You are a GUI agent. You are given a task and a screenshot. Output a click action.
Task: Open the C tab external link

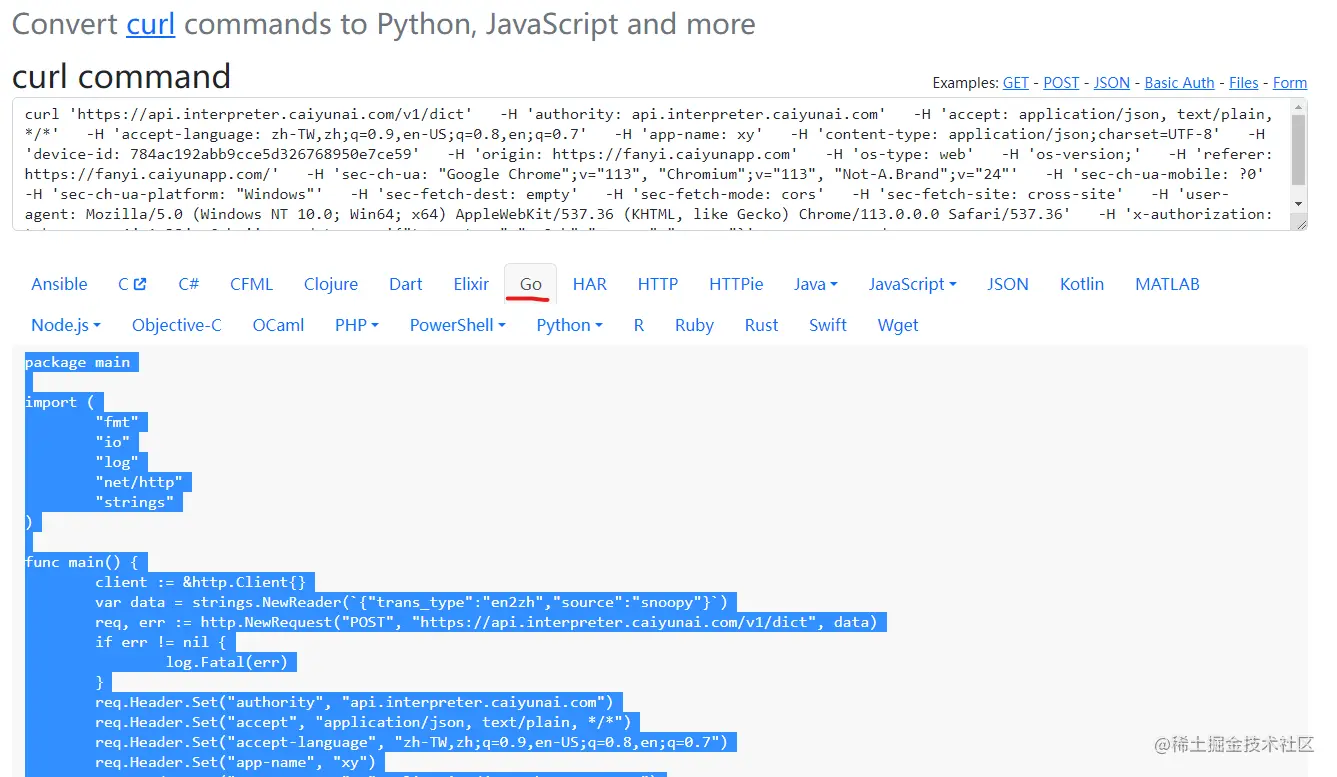(x=132, y=284)
